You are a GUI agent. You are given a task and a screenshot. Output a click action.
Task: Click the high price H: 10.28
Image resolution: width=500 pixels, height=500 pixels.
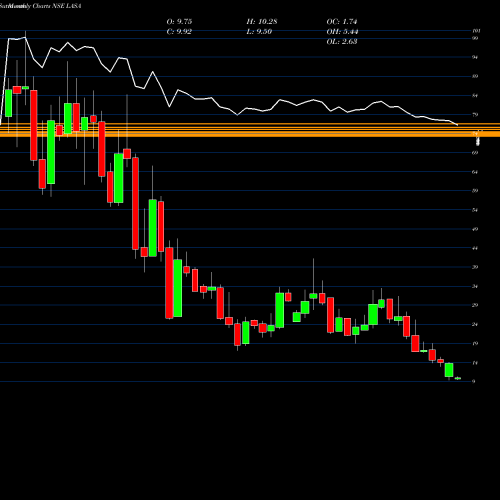click(x=262, y=22)
